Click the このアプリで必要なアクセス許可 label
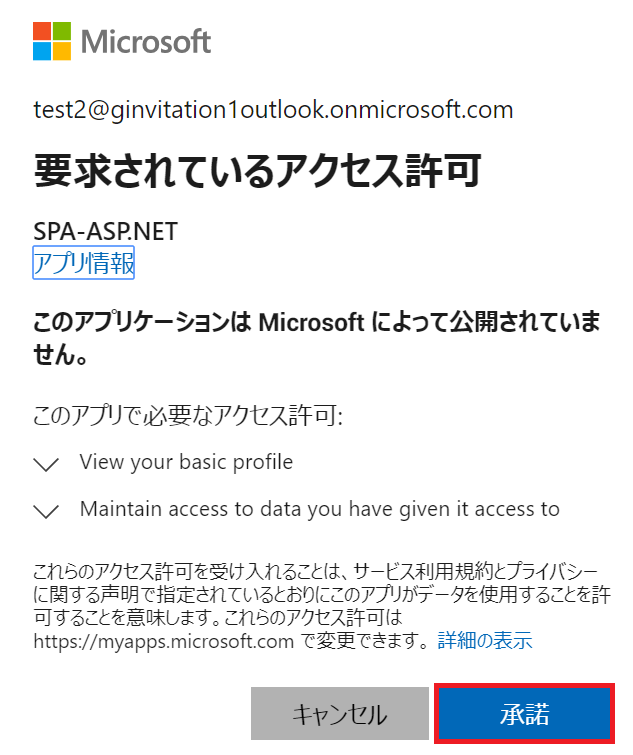The image size is (633, 755). pos(188,415)
